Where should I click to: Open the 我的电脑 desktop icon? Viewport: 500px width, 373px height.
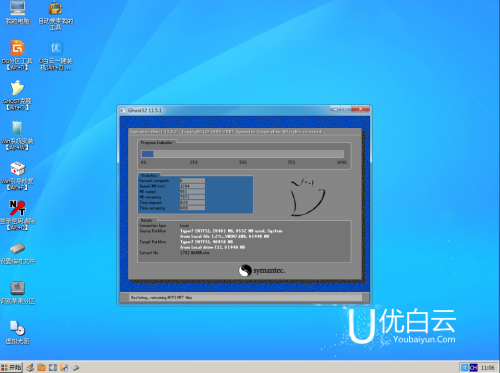click(17, 13)
